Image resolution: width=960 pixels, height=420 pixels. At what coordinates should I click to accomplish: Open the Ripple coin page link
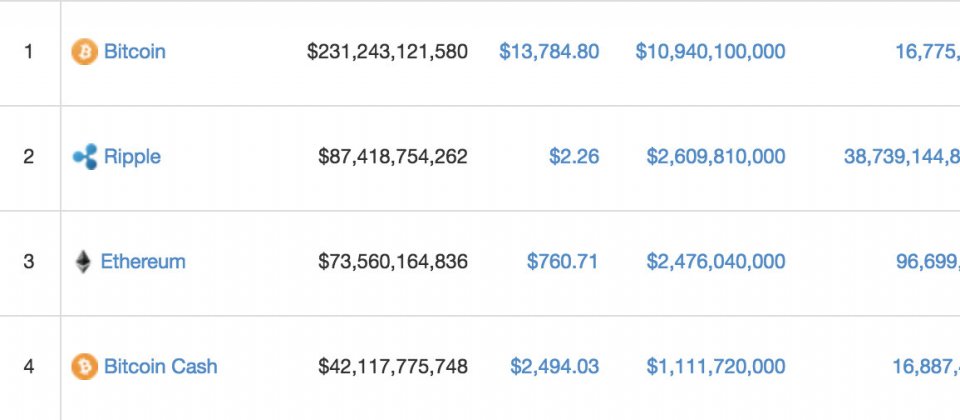pyautogui.click(x=132, y=157)
